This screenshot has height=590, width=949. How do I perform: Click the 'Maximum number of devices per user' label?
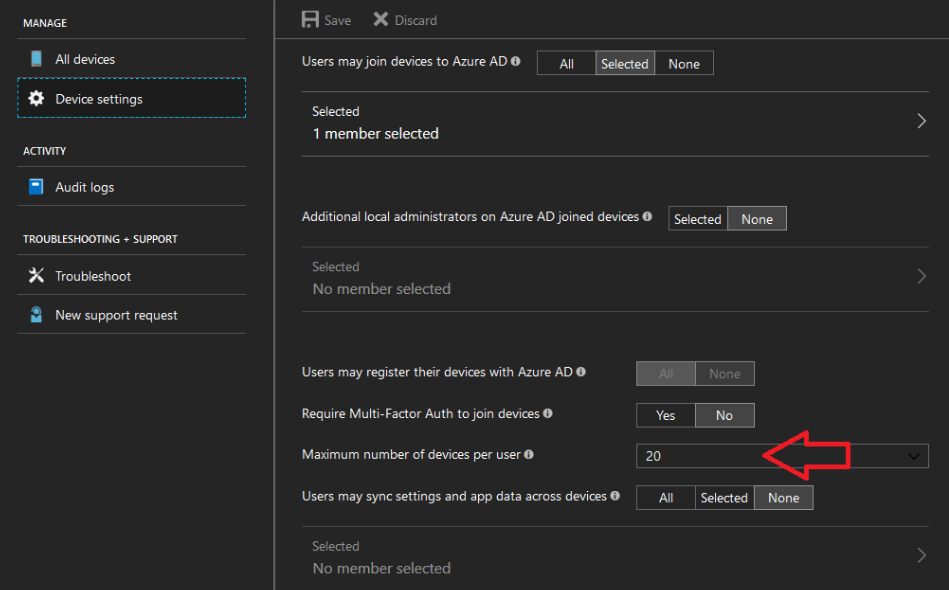pos(411,454)
